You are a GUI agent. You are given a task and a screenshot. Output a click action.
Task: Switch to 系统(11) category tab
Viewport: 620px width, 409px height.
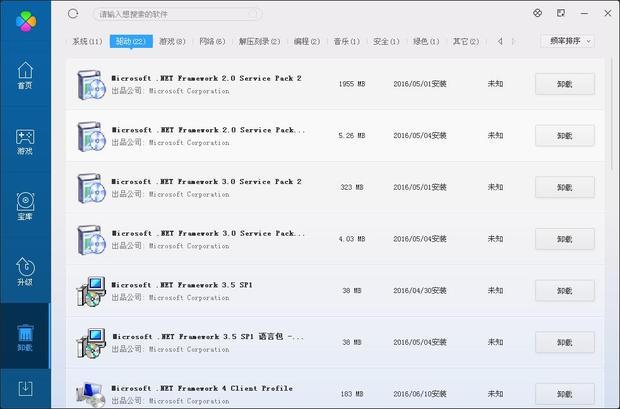coord(87,41)
